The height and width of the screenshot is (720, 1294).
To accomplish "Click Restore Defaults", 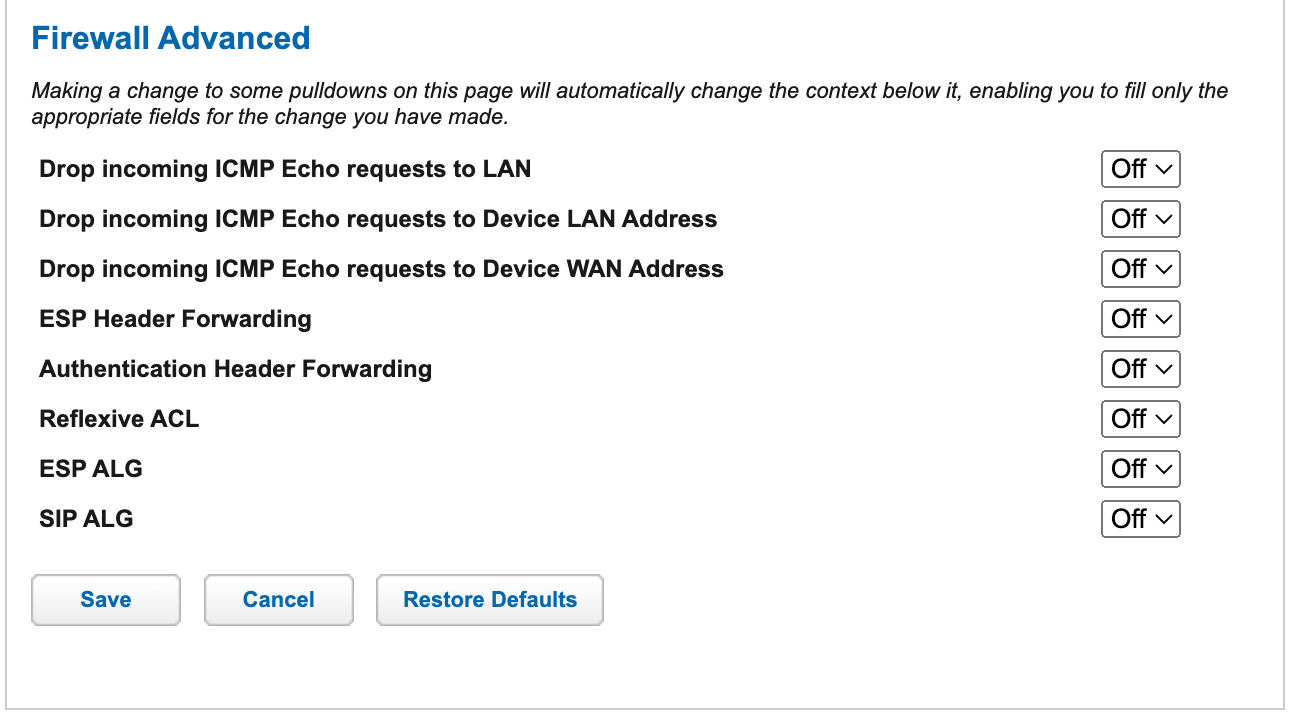I will (x=489, y=599).
